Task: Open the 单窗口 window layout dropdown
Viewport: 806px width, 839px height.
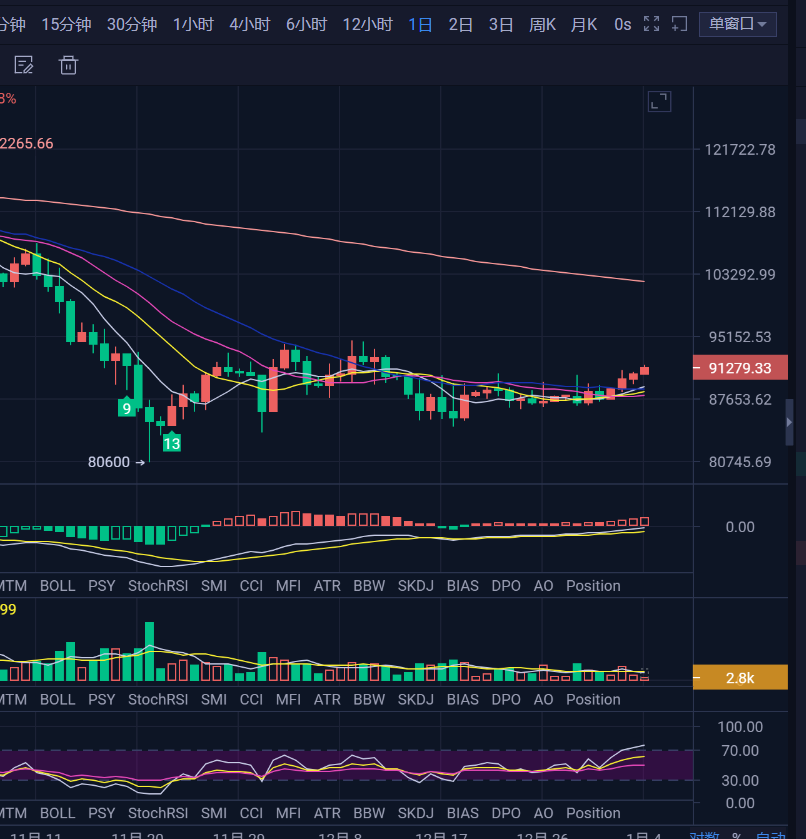Action: 738,24
